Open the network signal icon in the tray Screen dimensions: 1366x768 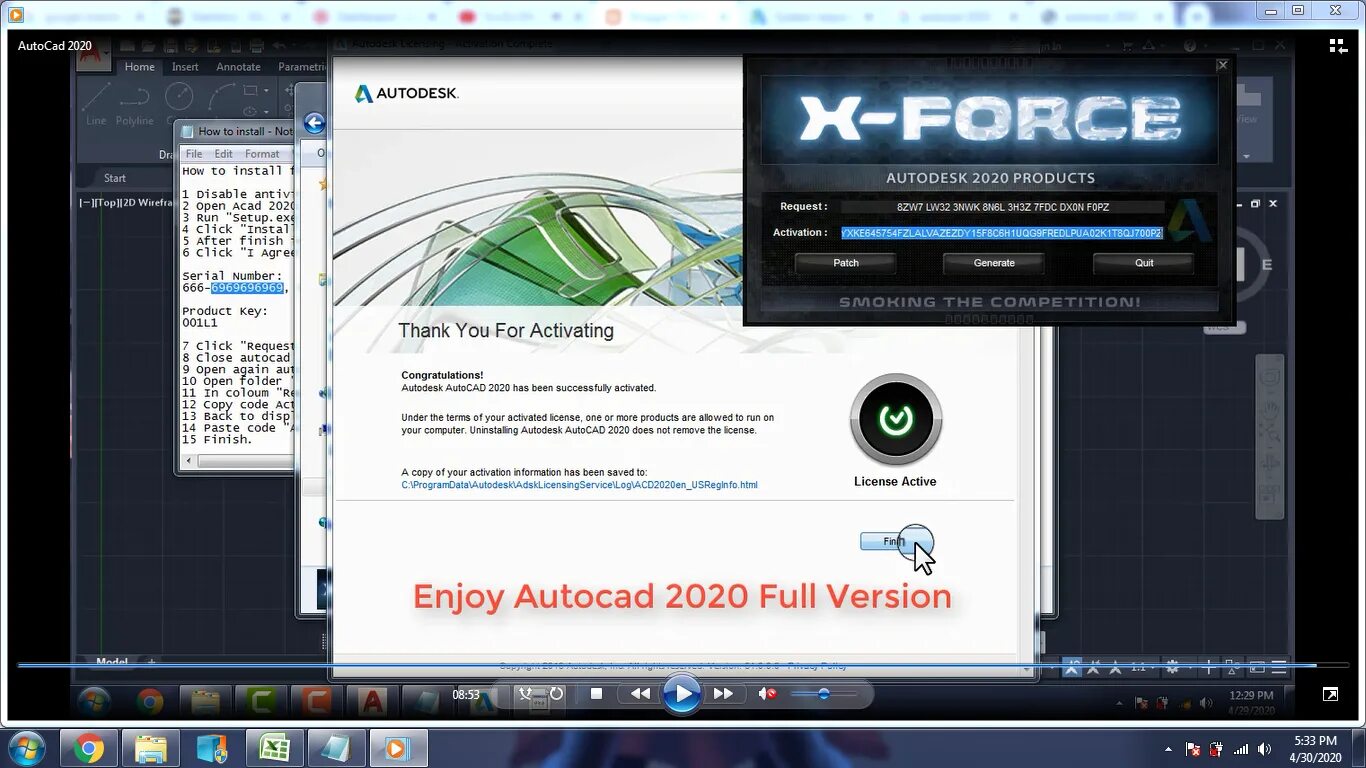click(x=1240, y=749)
